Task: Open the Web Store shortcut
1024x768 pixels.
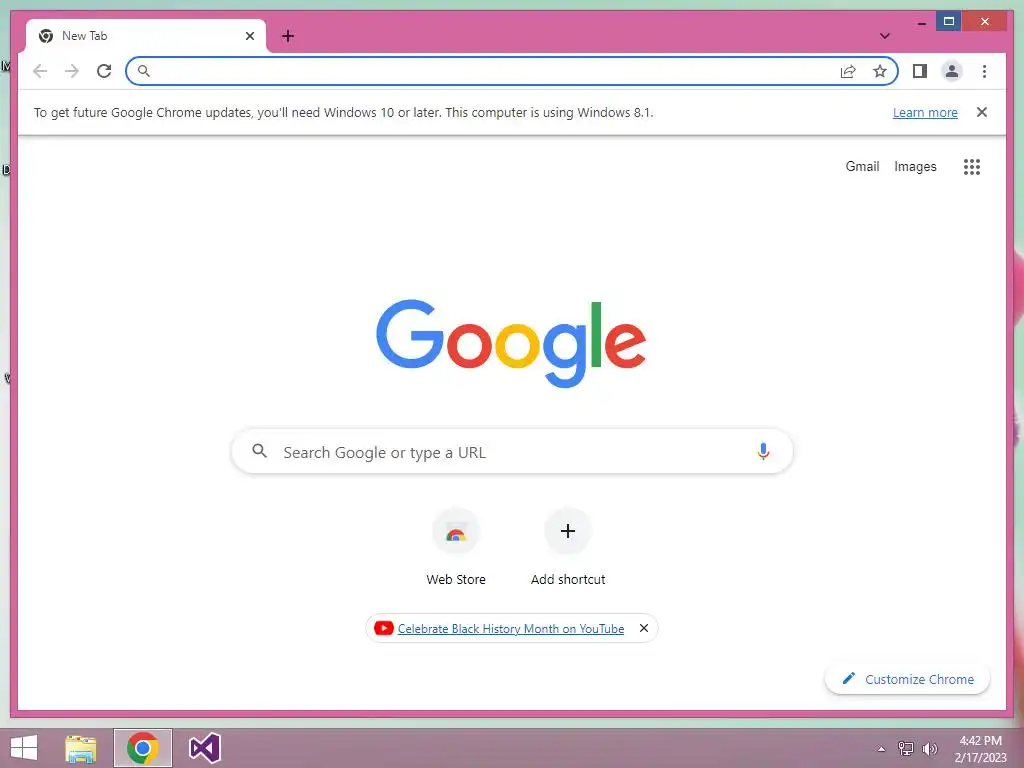Action: (x=456, y=547)
